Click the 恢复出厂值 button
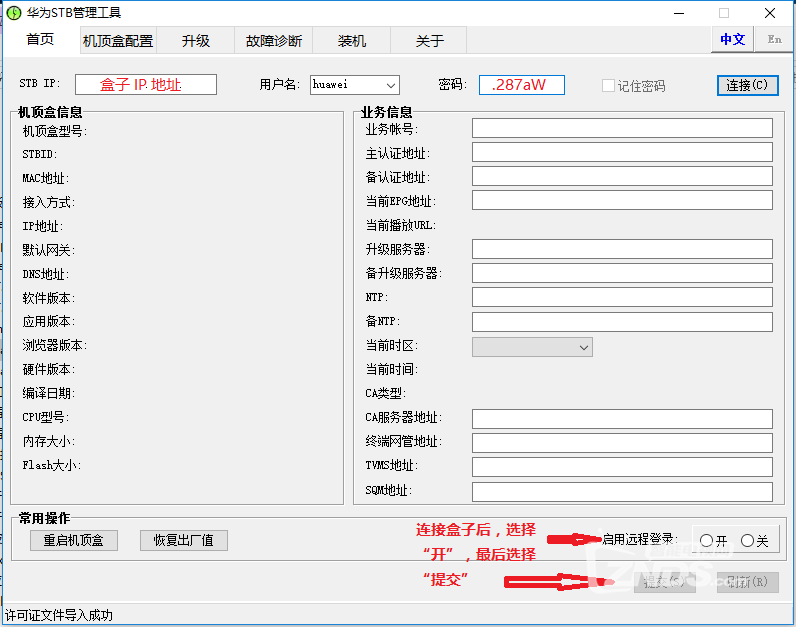The image size is (796, 627). (184, 540)
